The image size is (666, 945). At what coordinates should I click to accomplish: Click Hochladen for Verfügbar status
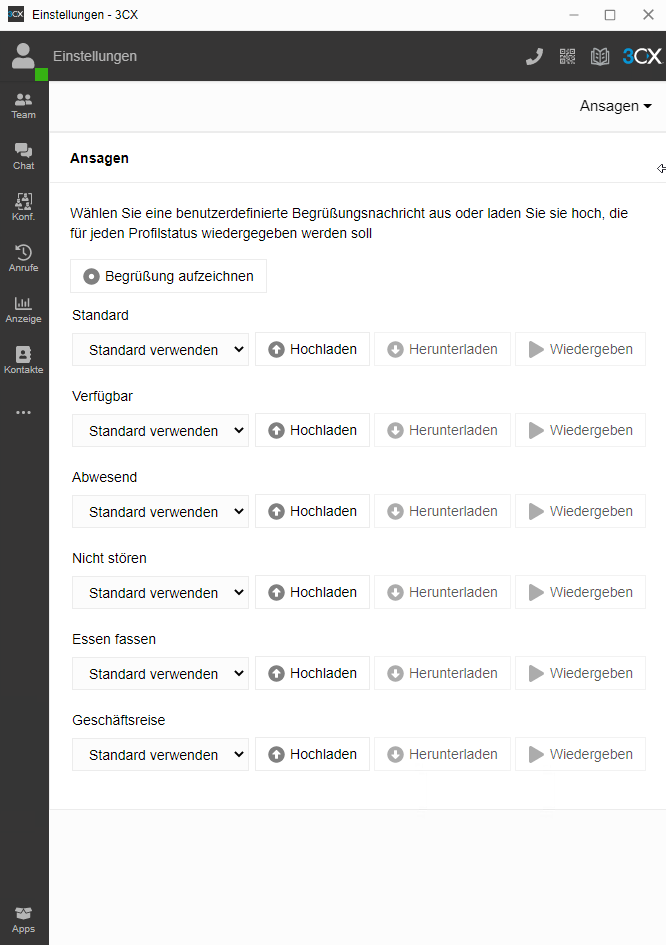(312, 430)
